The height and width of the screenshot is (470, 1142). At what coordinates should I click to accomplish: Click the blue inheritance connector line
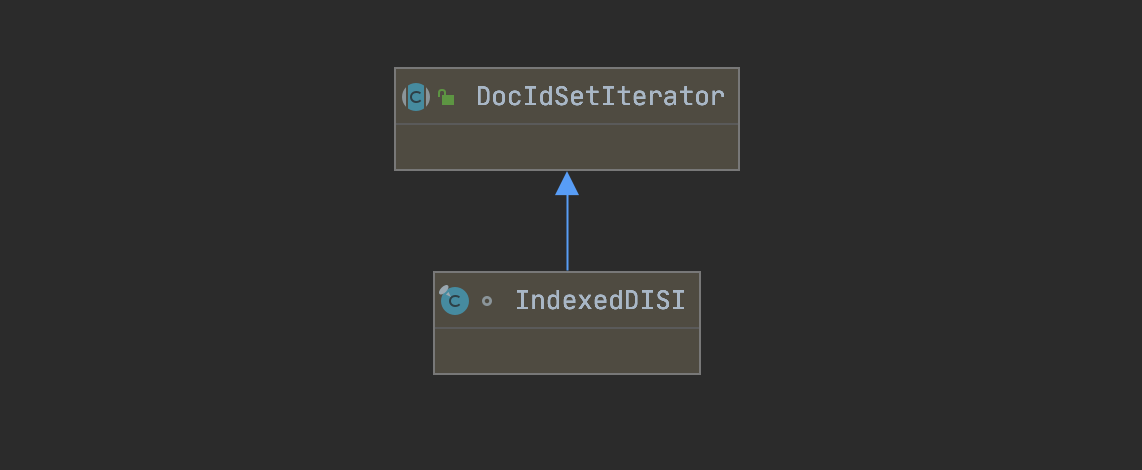pyautogui.click(x=567, y=235)
